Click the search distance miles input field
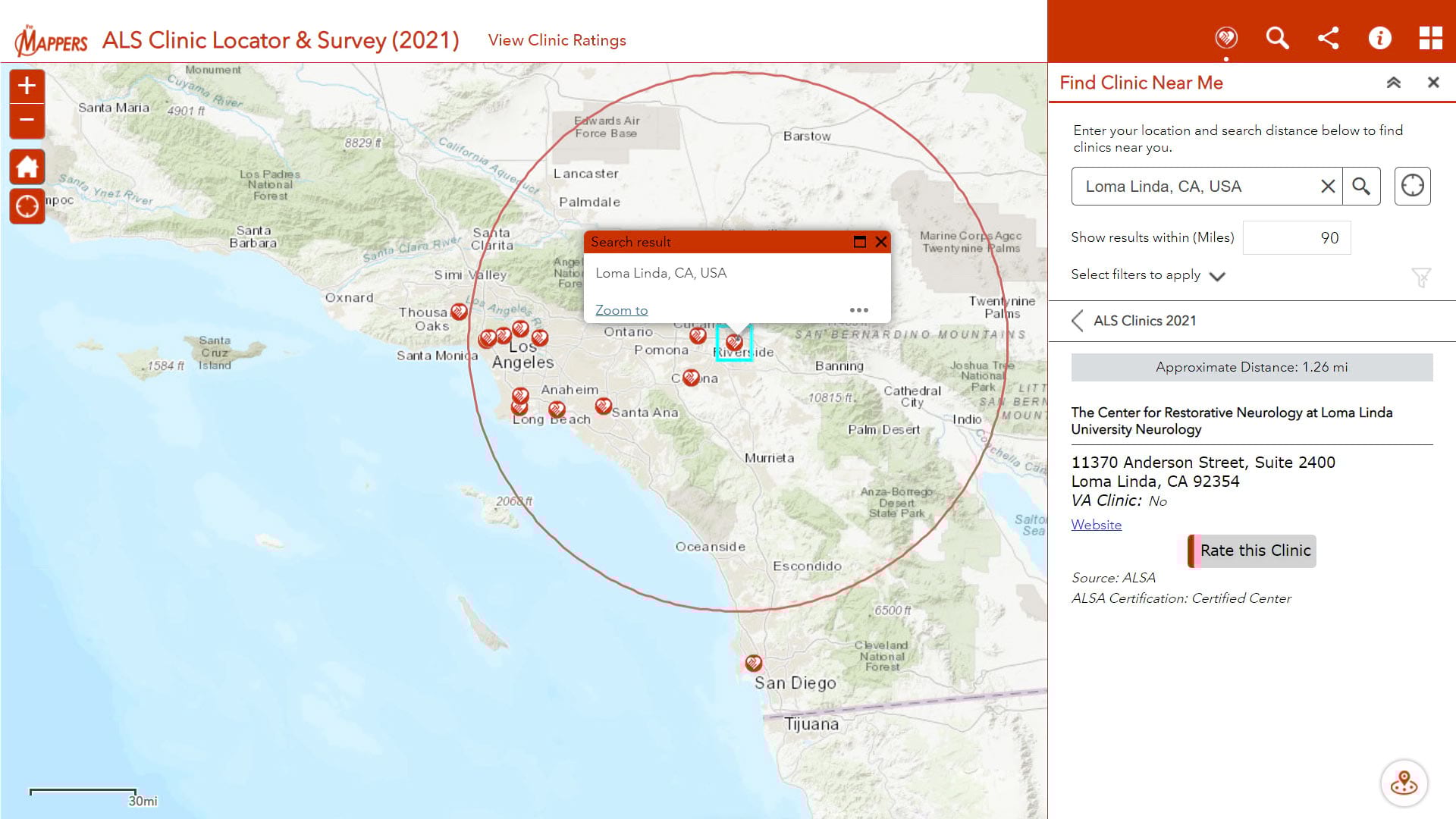This screenshot has height=819, width=1456. [x=1297, y=238]
